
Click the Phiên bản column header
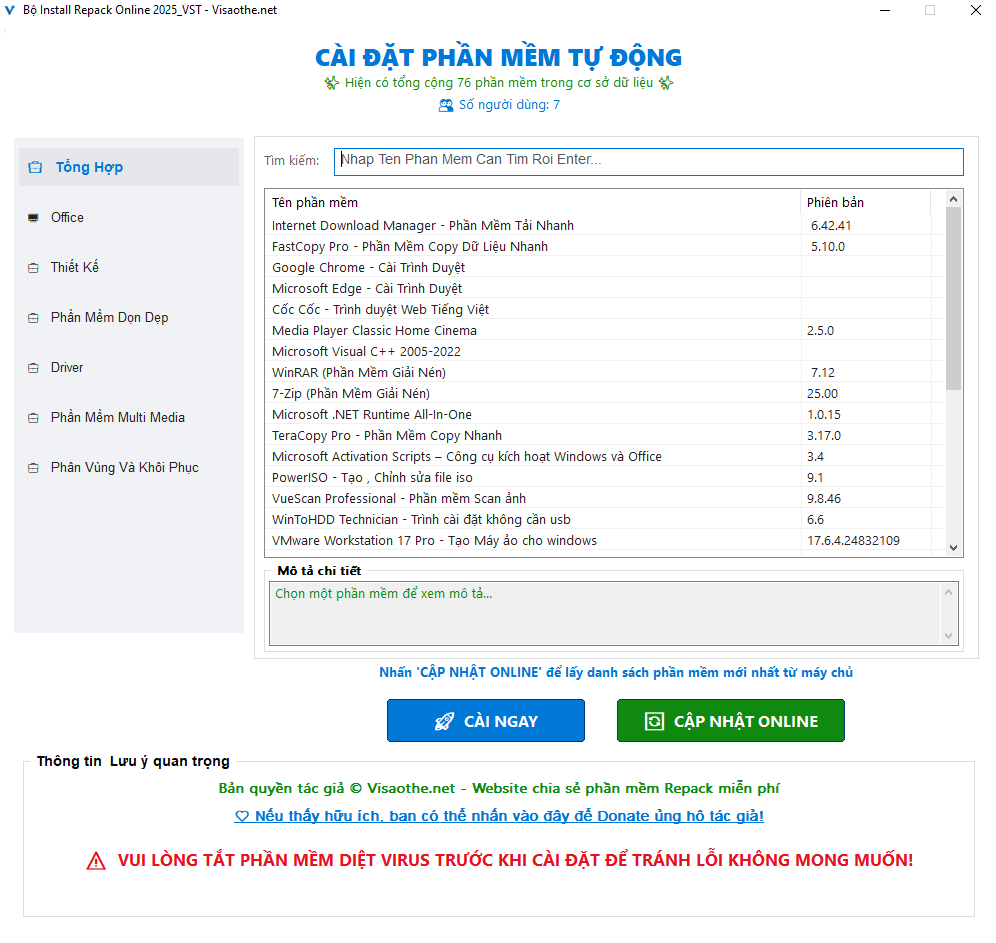tap(865, 202)
